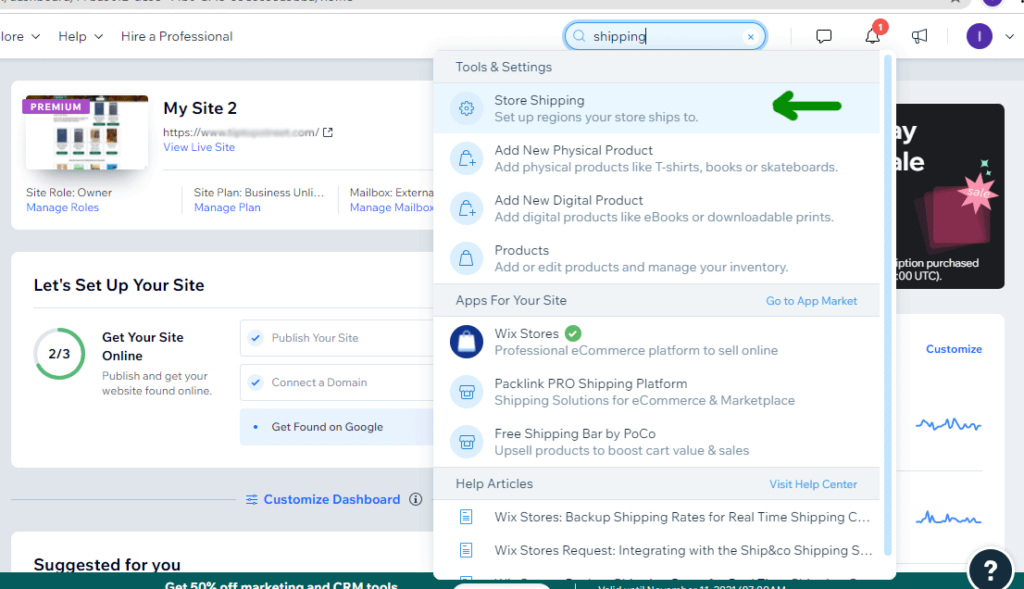1024x589 pixels.
Task: Select Store Shipping search result
Action: pos(656,108)
